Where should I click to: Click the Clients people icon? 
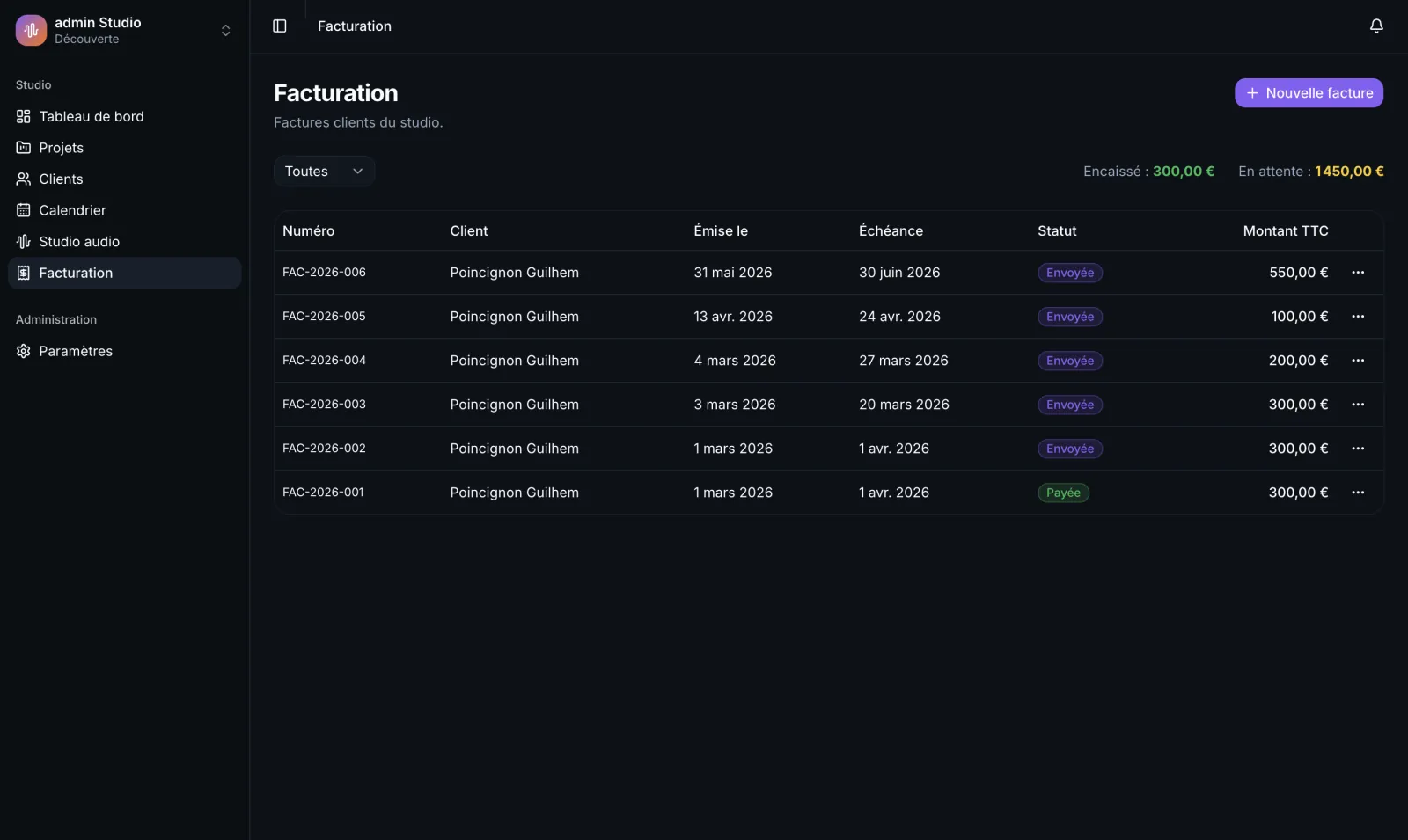tap(24, 179)
